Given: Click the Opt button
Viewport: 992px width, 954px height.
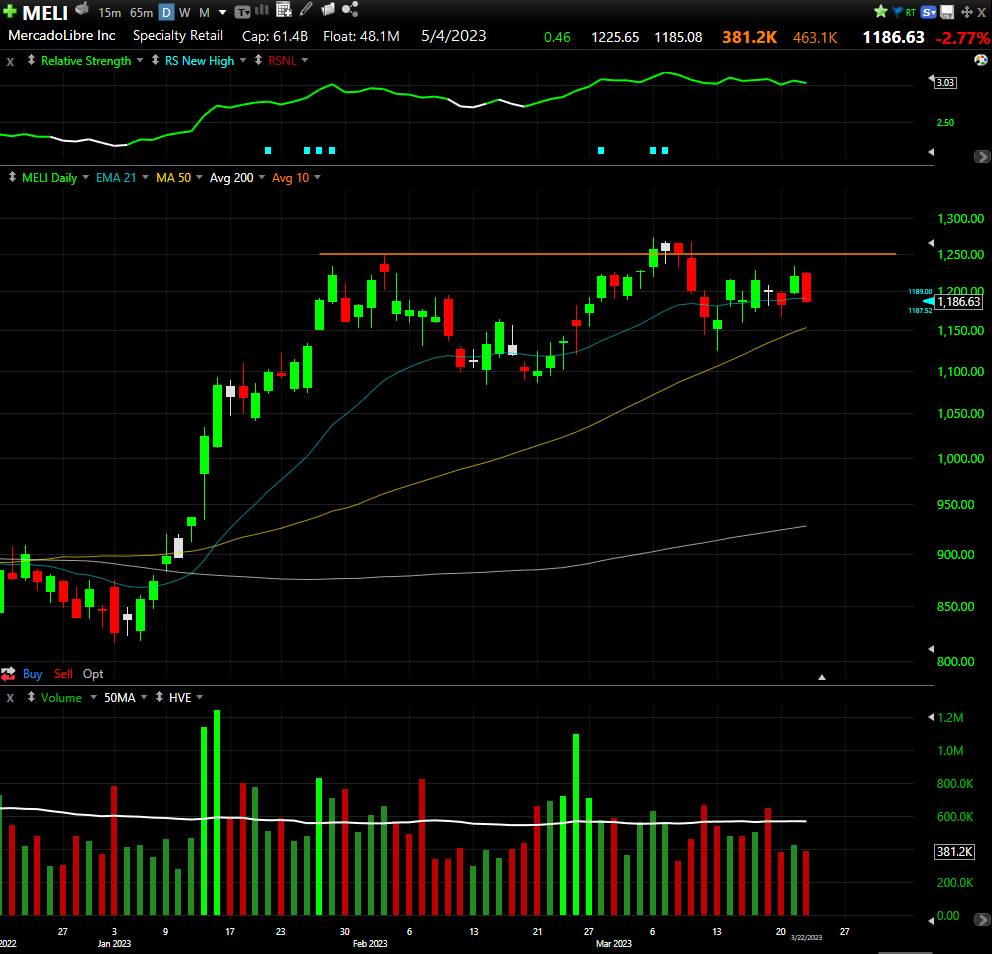Looking at the screenshot, I should coord(93,674).
